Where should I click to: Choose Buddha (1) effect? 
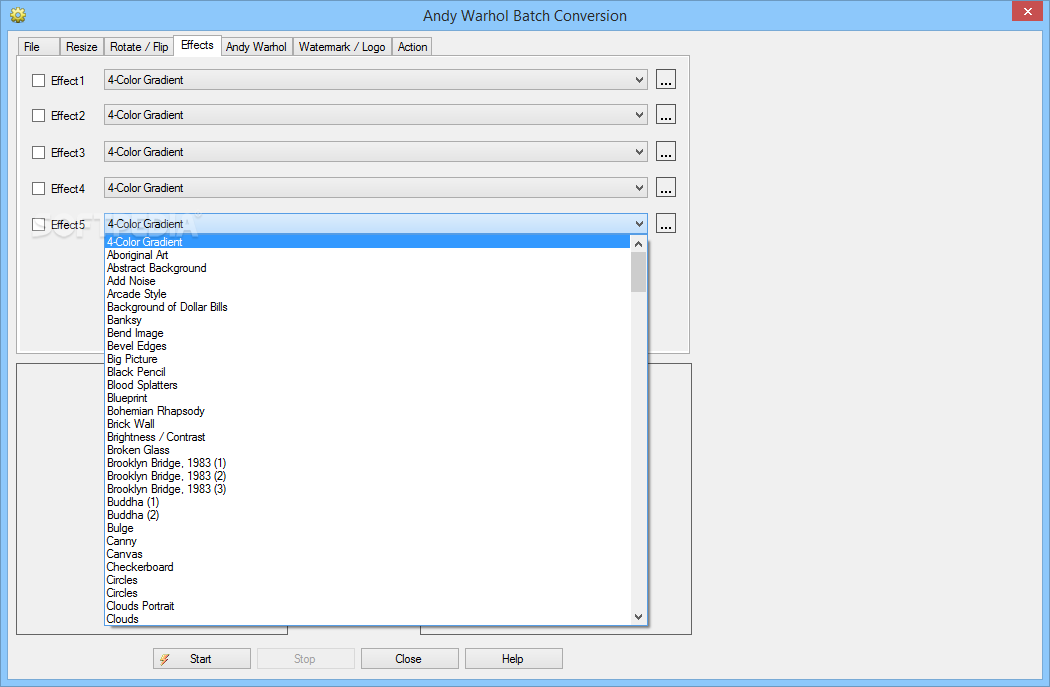point(367,502)
